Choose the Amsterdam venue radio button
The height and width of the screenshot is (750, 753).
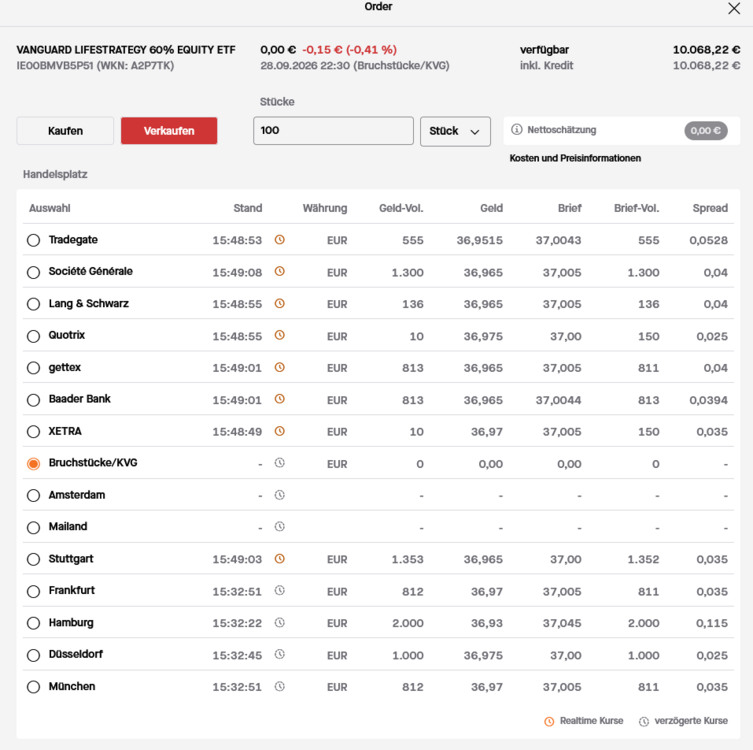[x=33, y=496]
